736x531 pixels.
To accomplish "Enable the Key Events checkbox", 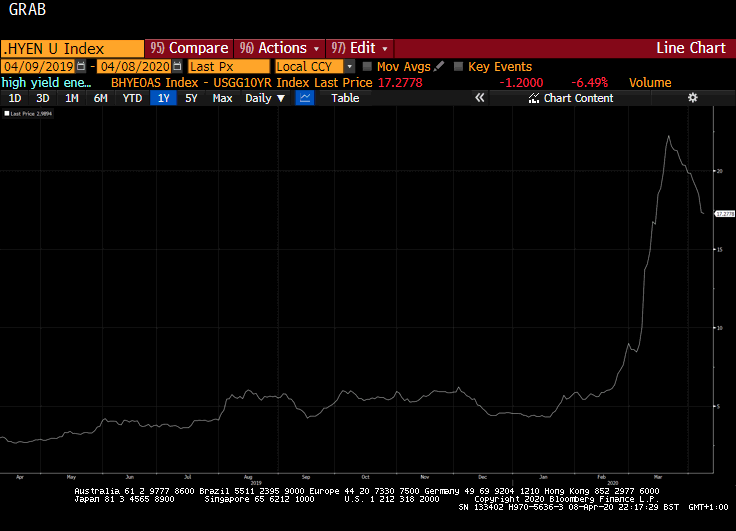I will pyautogui.click(x=459, y=67).
